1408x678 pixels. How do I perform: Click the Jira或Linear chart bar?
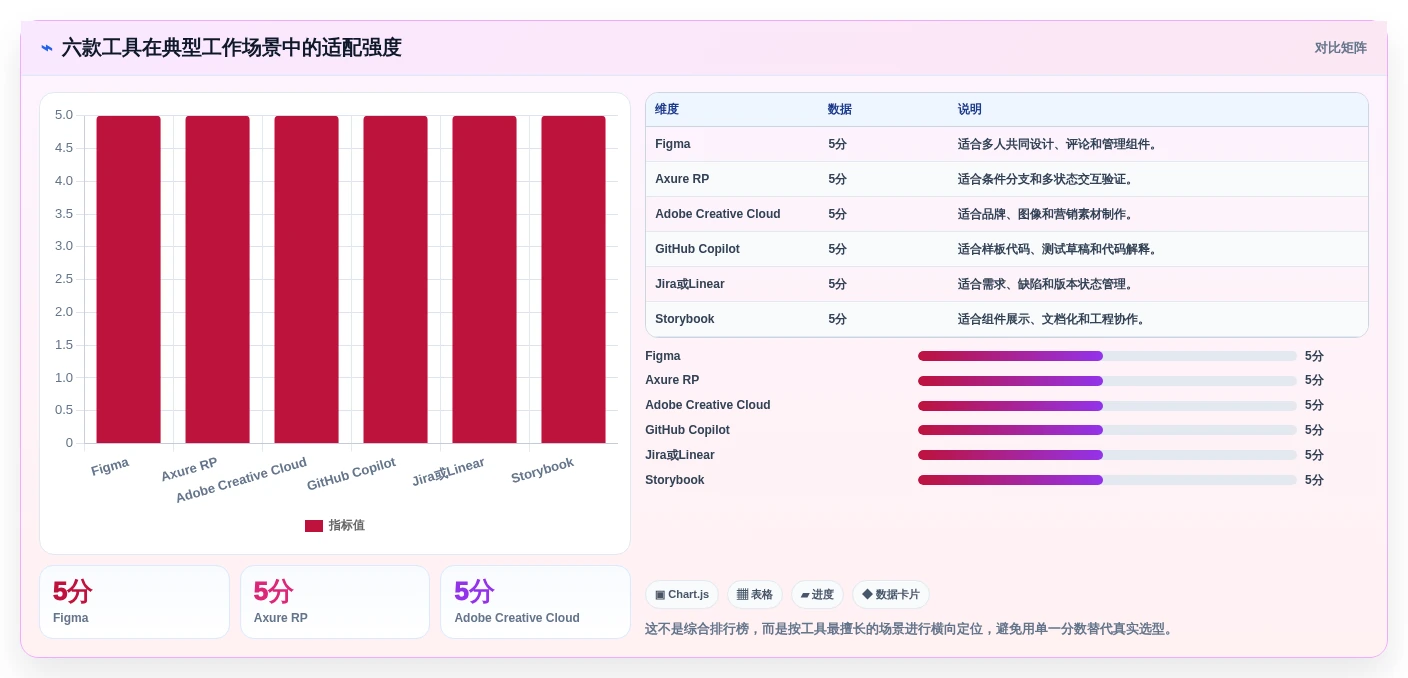[x=484, y=279]
